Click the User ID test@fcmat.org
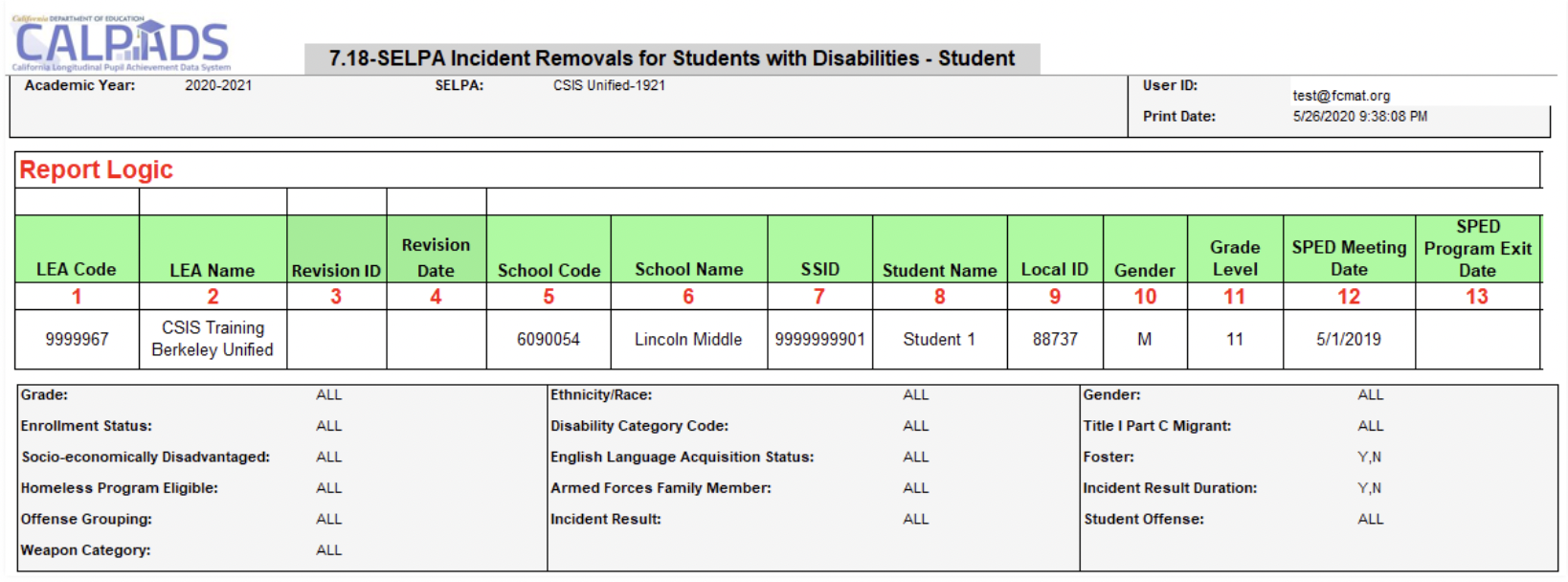The width and height of the screenshot is (1568, 582). coord(1341,96)
